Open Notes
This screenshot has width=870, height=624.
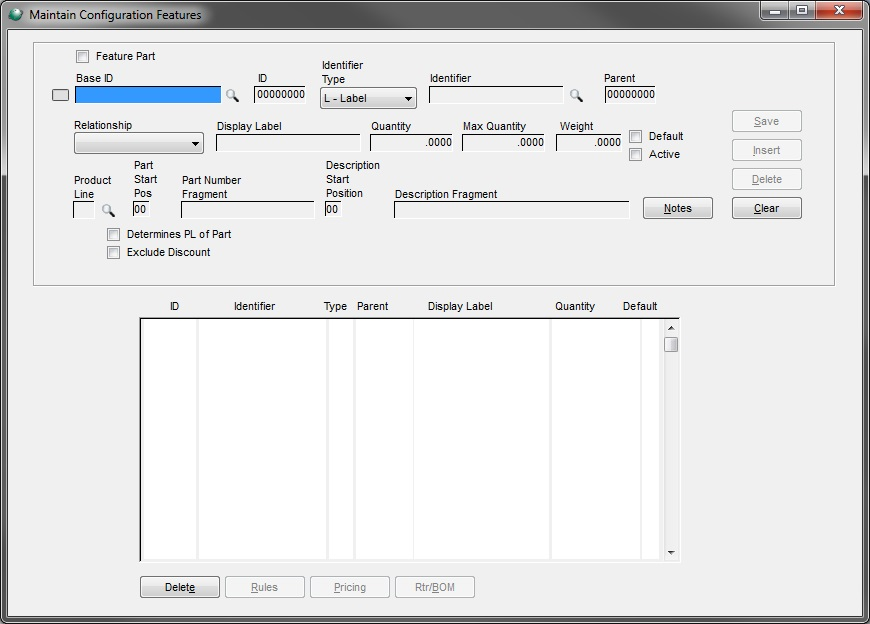click(x=677, y=208)
